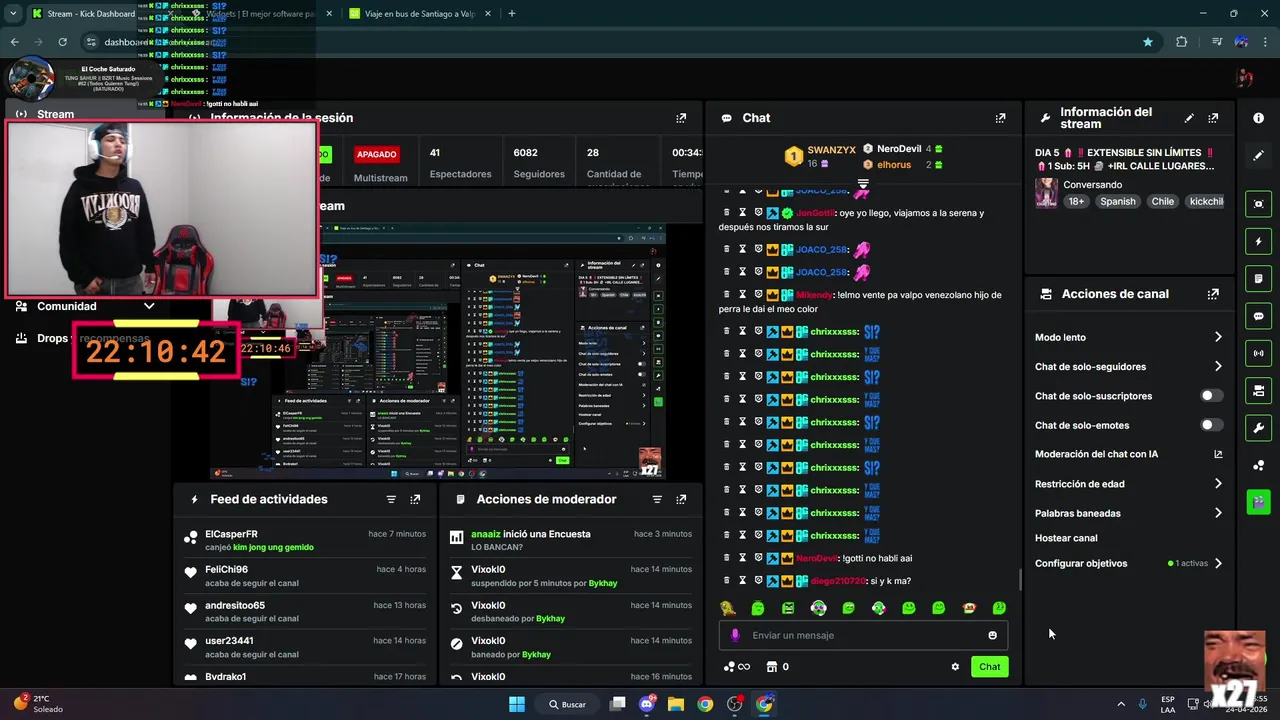Open filter menu in Feed de actividades
This screenshot has height=720, width=1280.
391,499
